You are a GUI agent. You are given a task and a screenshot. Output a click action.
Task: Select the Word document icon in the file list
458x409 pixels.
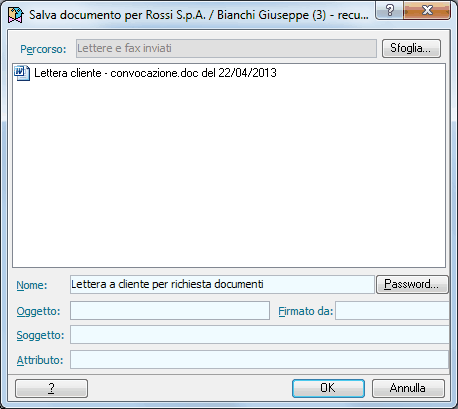(x=22, y=73)
